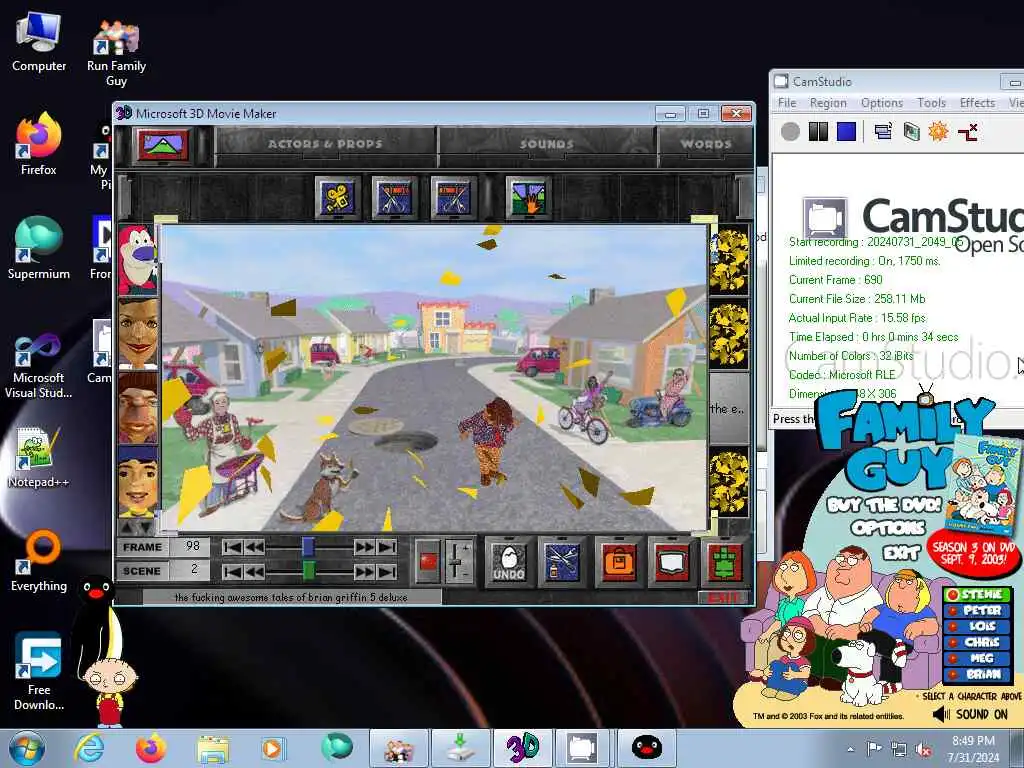This screenshot has height=768, width=1024.
Task: Click the red EXIT button in Movie Maker
Action: pos(724,598)
